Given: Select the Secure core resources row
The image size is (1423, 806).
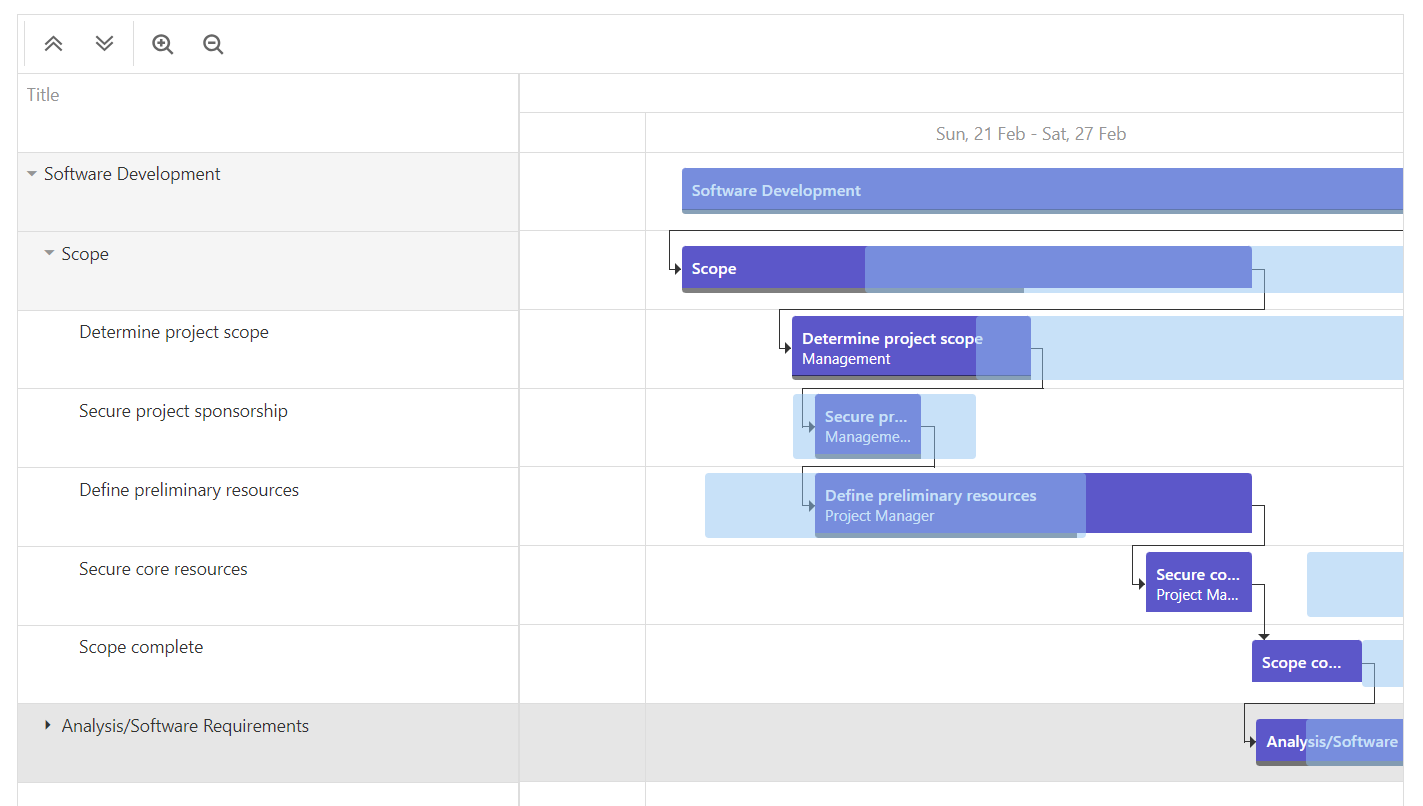Looking at the screenshot, I should pos(163,570).
